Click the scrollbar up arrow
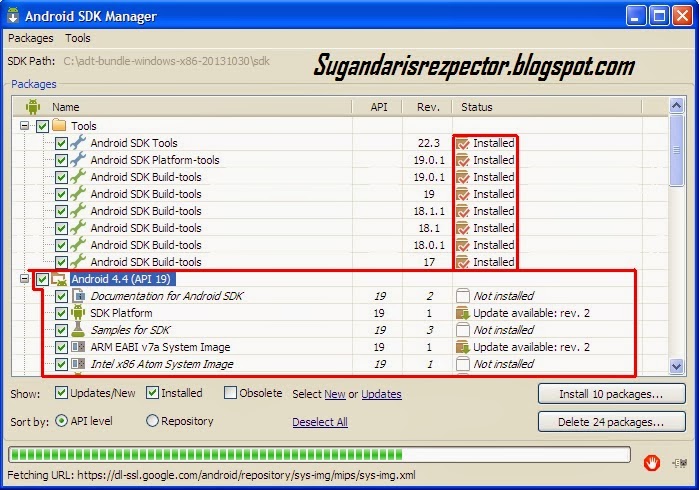 676,106
